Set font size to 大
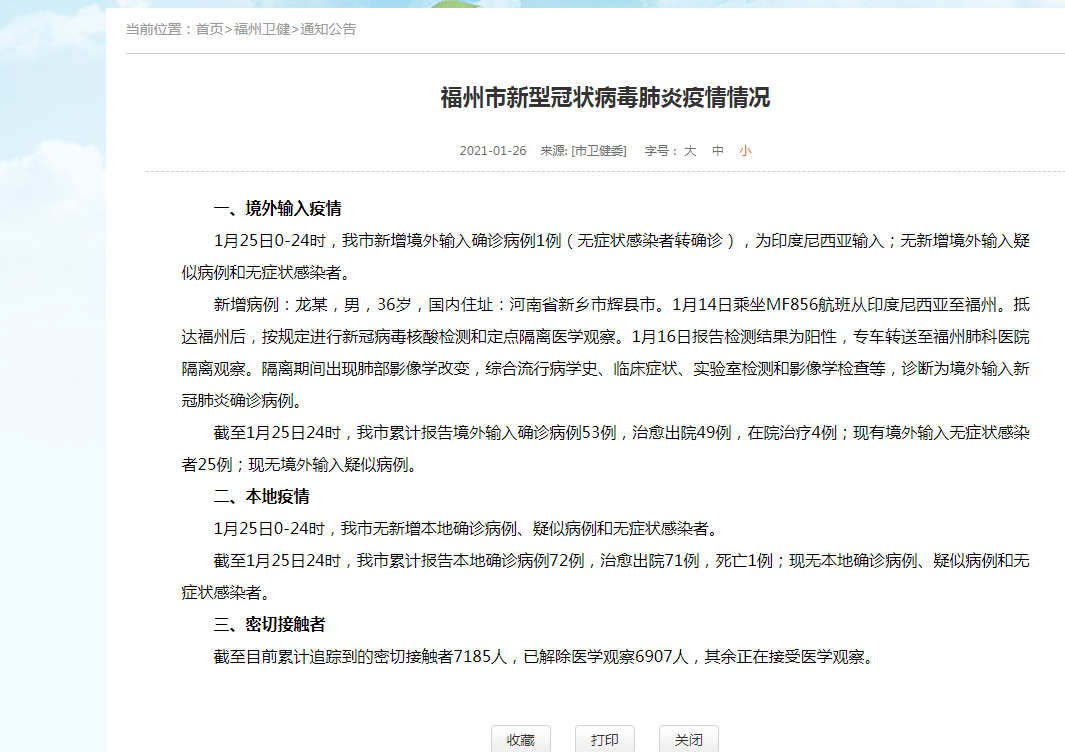This screenshot has width=1065, height=752. click(690, 151)
